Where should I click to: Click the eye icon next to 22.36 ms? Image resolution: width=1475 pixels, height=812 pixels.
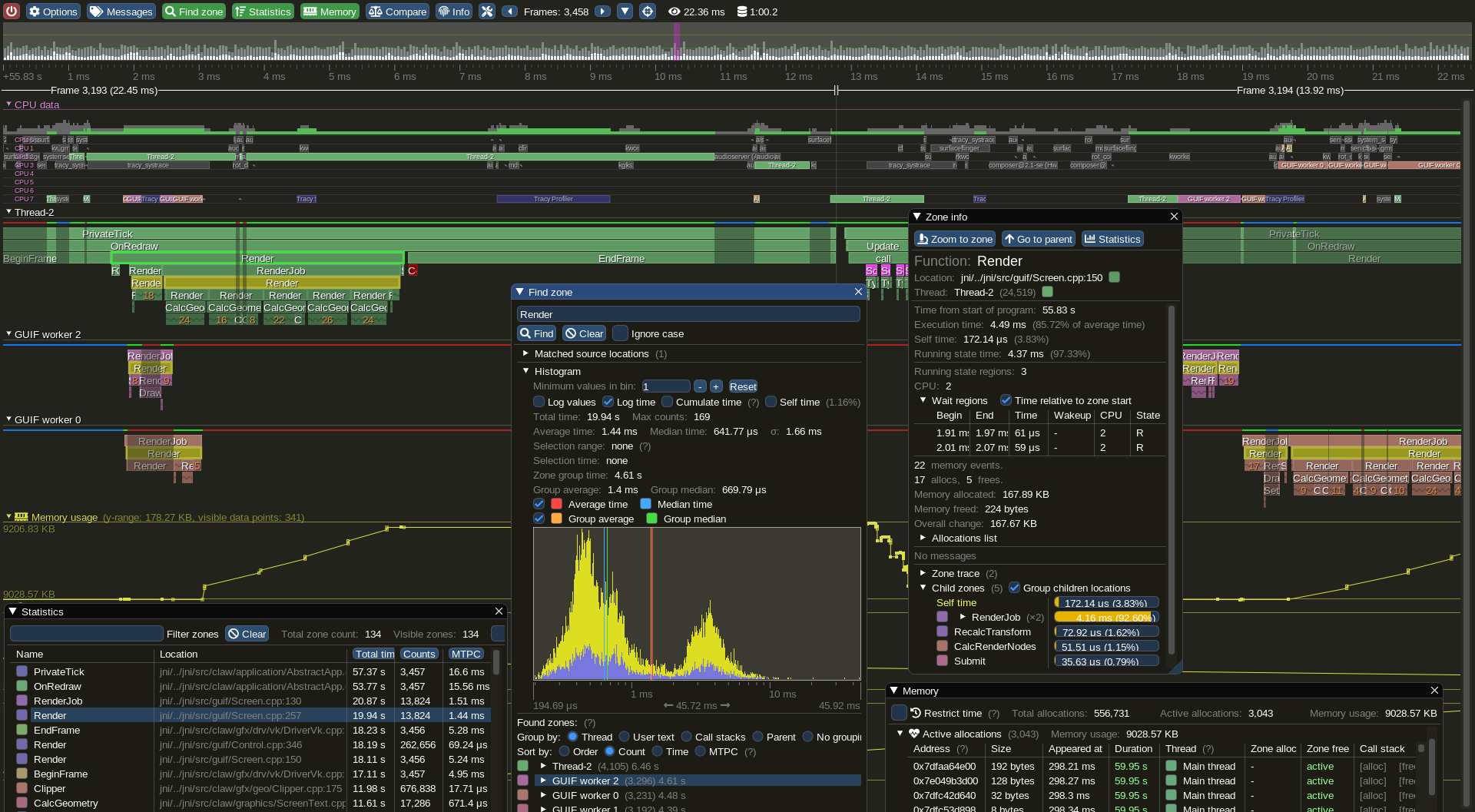pyautogui.click(x=674, y=12)
